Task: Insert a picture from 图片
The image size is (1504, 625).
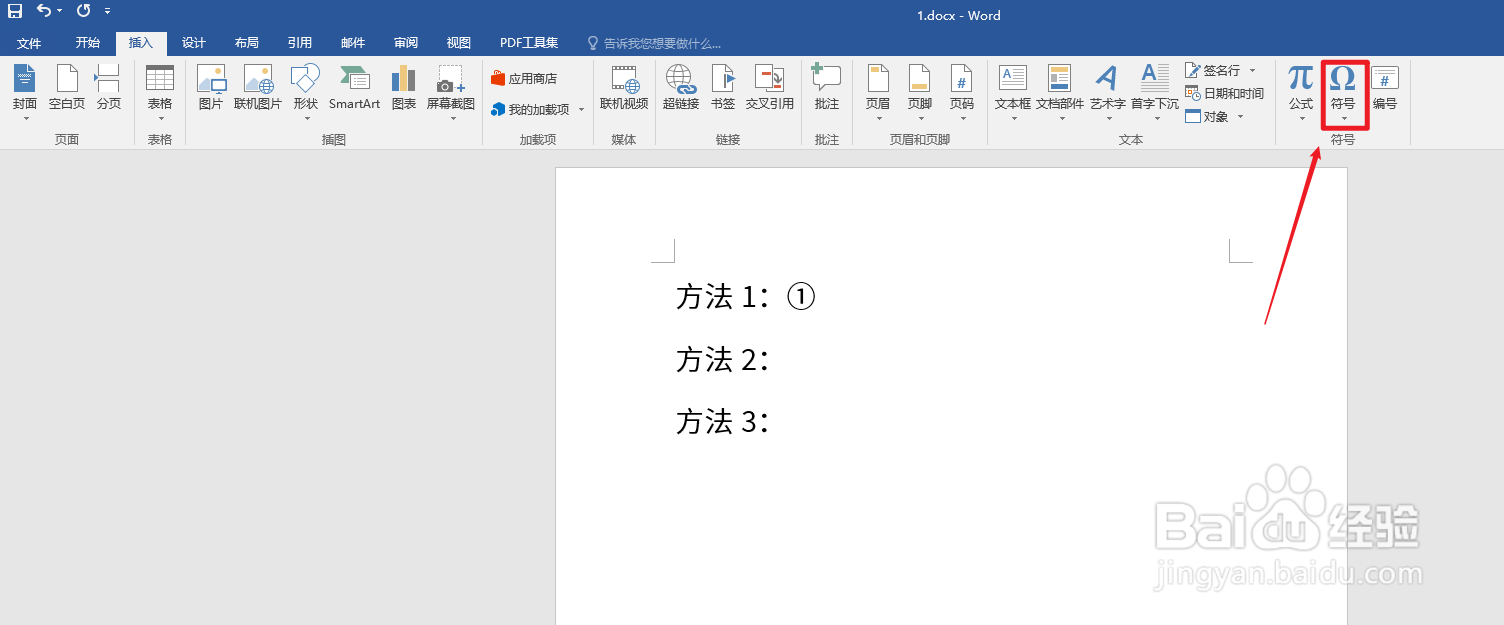Action: (211, 92)
